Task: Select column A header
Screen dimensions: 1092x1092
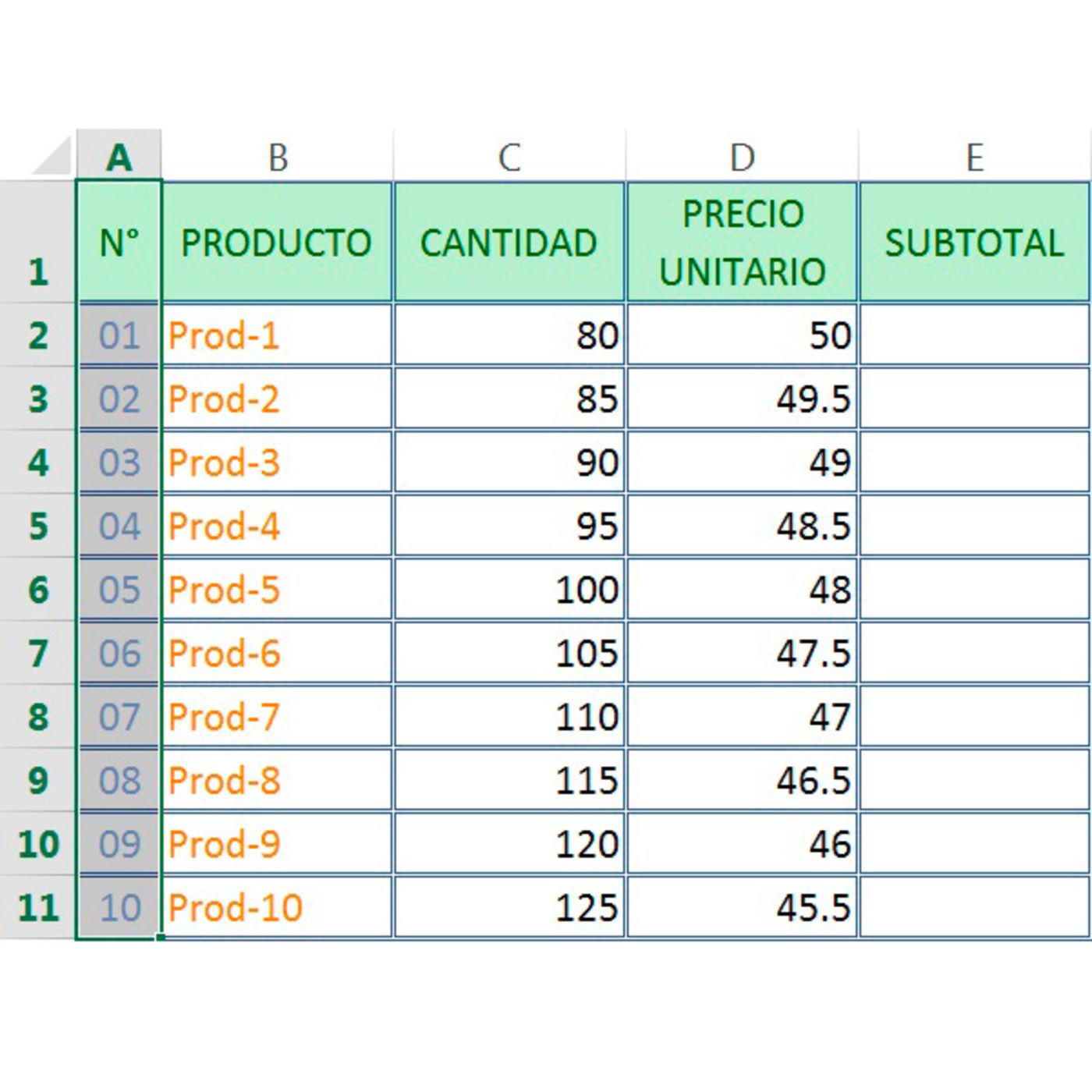Action: 119,157
